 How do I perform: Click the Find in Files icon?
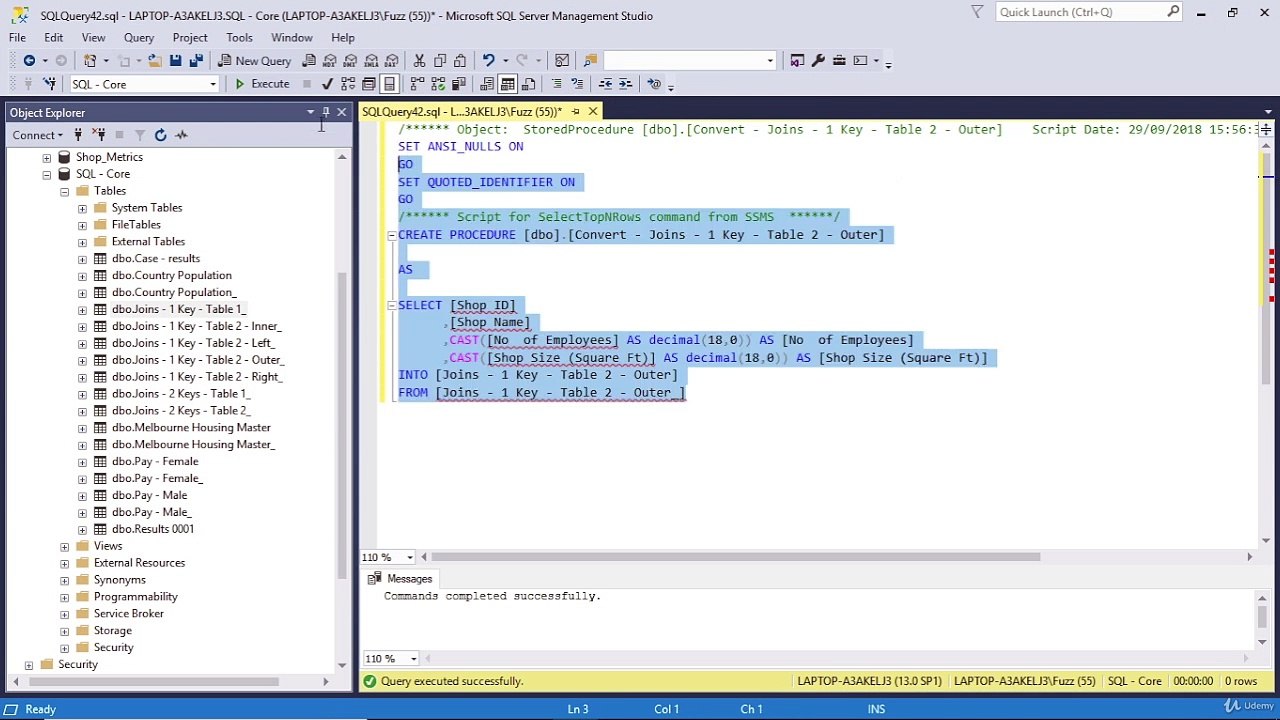click(x=590, y=61)
